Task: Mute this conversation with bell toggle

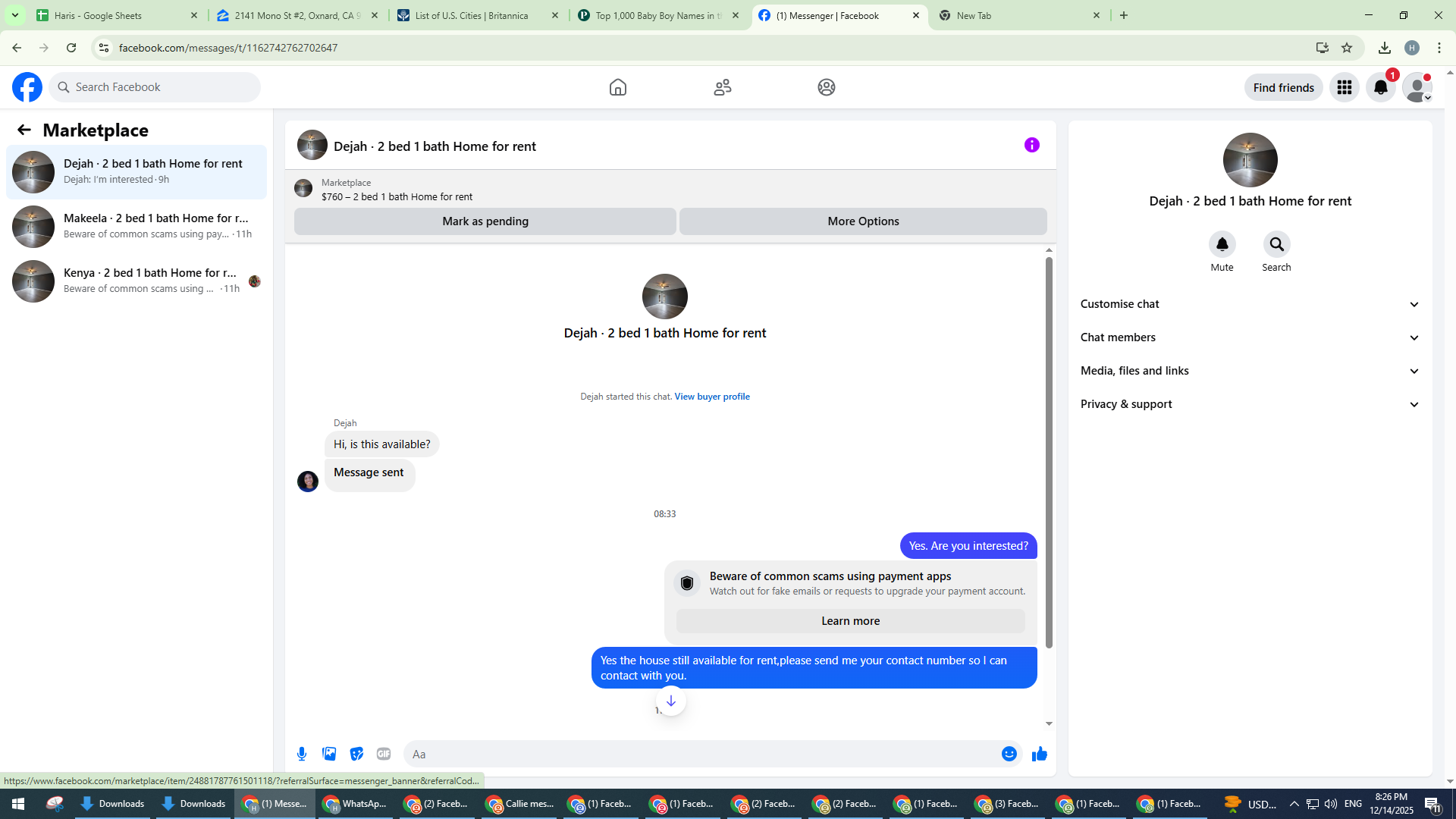Action: pos(1222,244)
